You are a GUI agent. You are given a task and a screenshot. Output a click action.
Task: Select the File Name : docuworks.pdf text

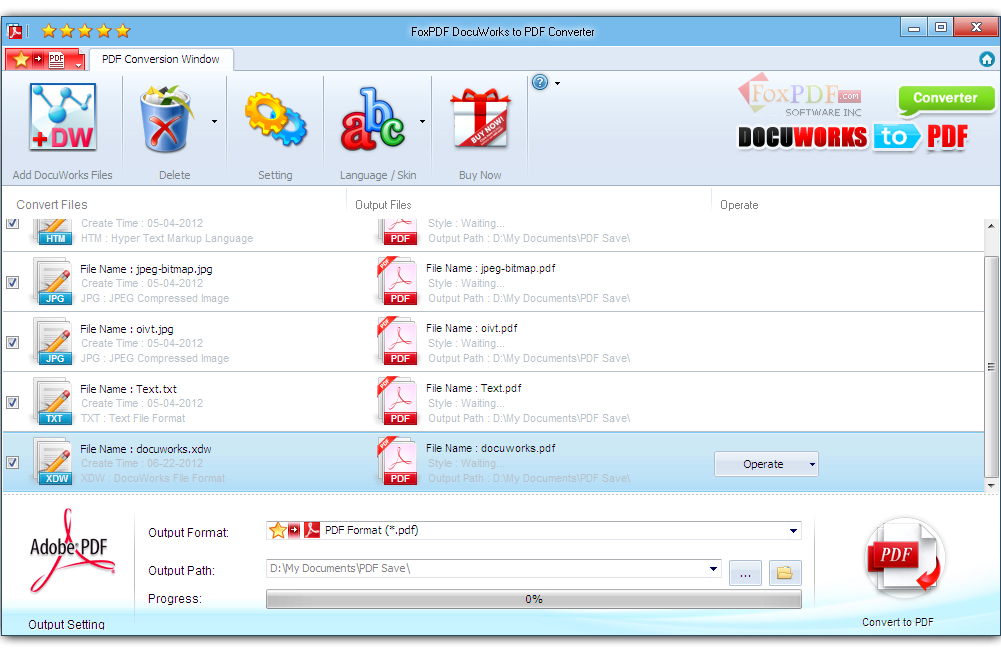click(x=491, y=448)
